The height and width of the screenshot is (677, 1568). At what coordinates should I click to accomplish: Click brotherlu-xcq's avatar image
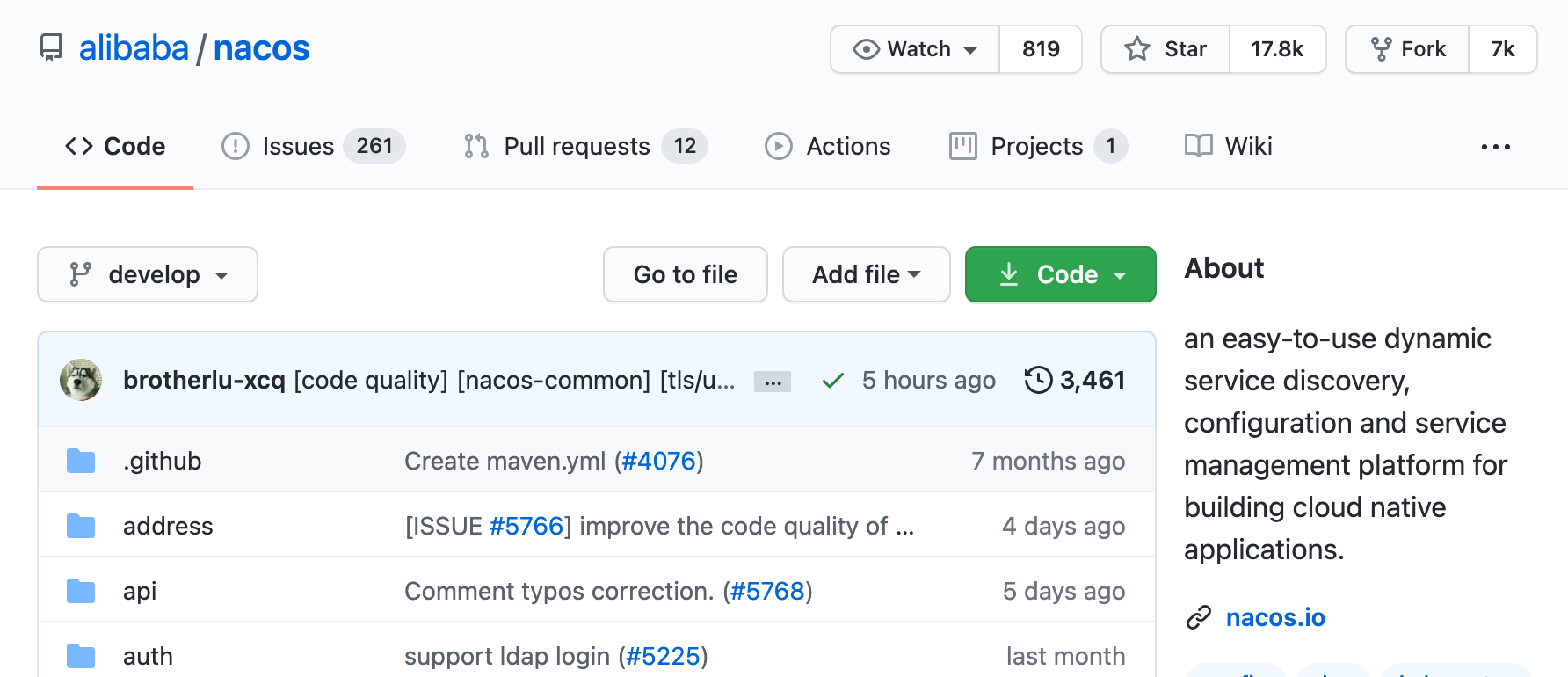click(x=81, y=380)
